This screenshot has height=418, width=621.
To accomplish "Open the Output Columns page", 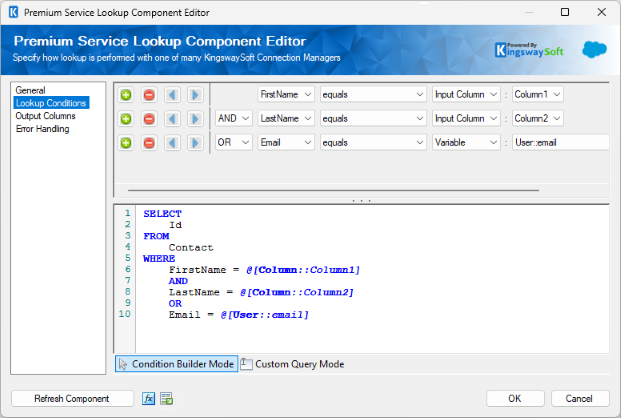I will point(46,116).
